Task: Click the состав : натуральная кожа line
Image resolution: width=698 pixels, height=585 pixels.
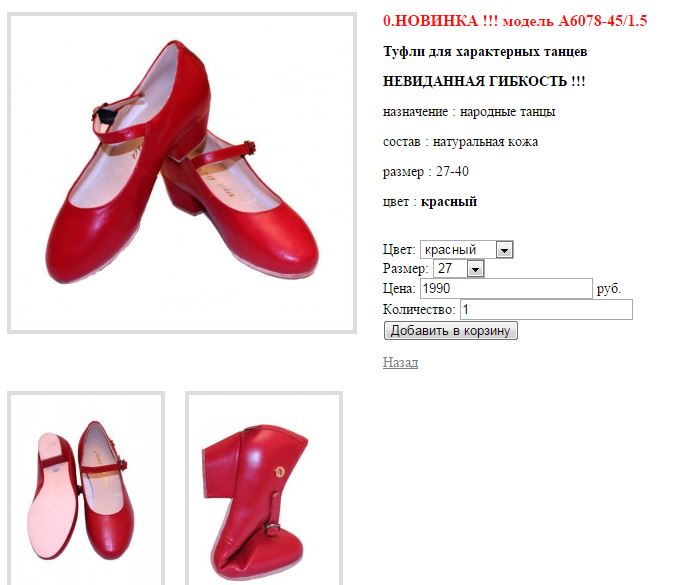Action: click(x=460, y=142)
